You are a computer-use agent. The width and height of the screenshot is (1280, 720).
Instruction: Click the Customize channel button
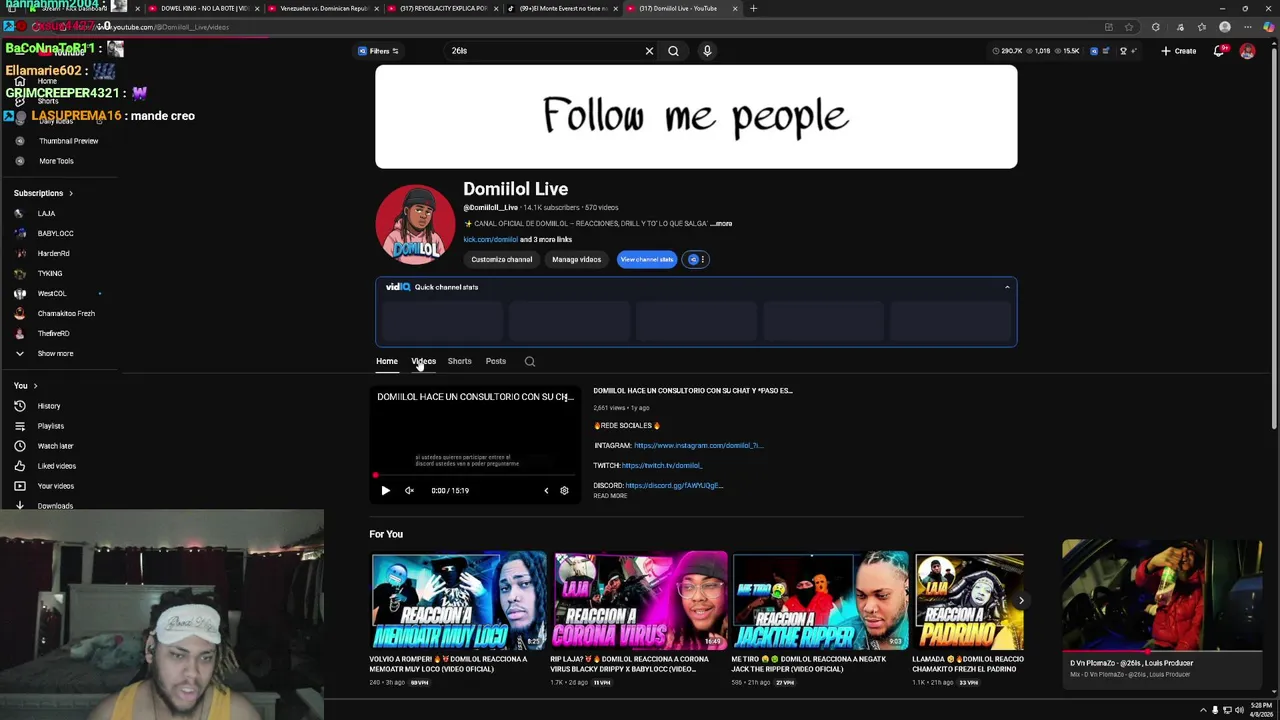click(502, 259)
